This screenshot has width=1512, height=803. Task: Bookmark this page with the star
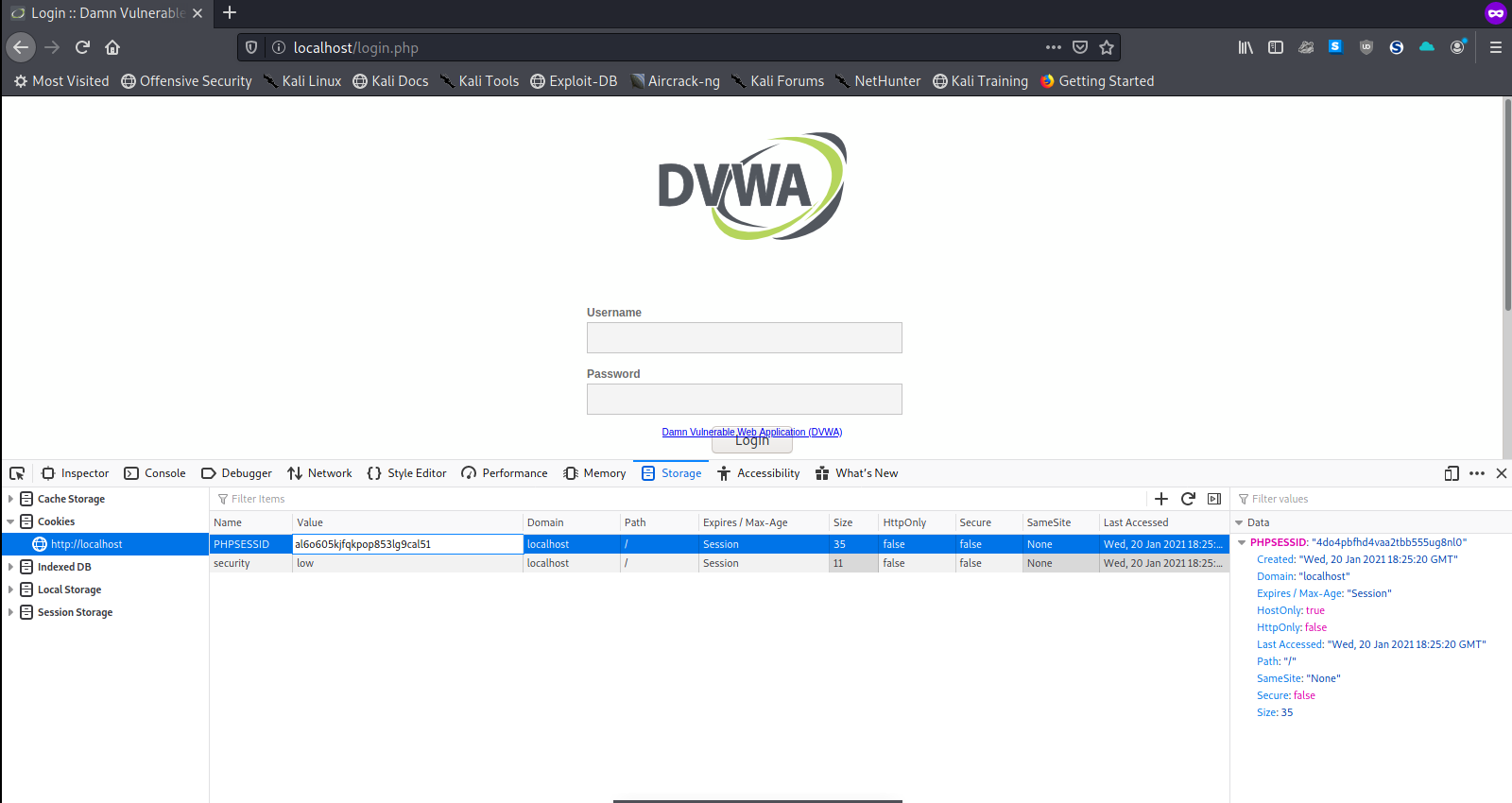tap(1107, 47)
